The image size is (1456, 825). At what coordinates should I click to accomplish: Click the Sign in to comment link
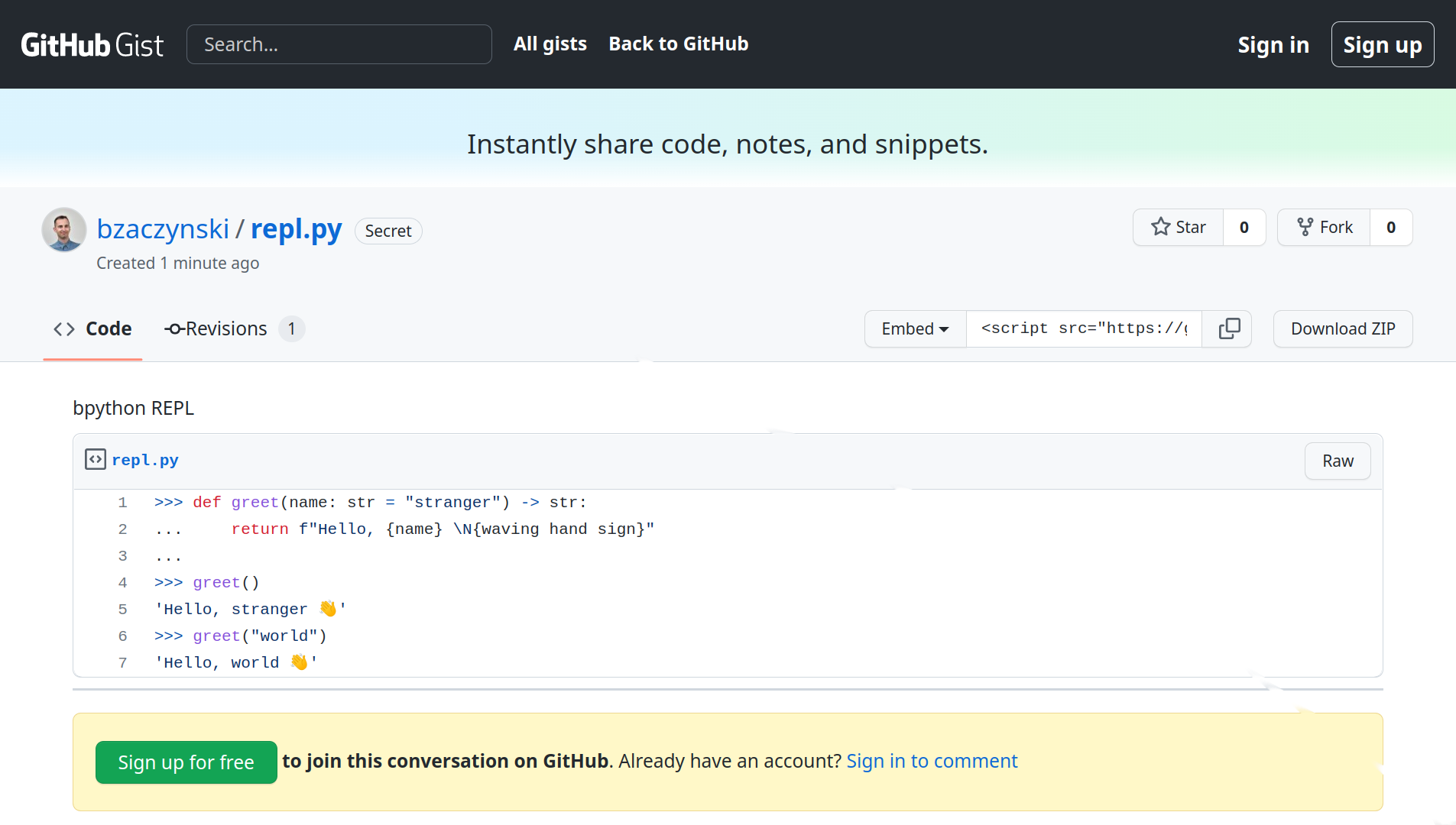click(x=932, y=761)
